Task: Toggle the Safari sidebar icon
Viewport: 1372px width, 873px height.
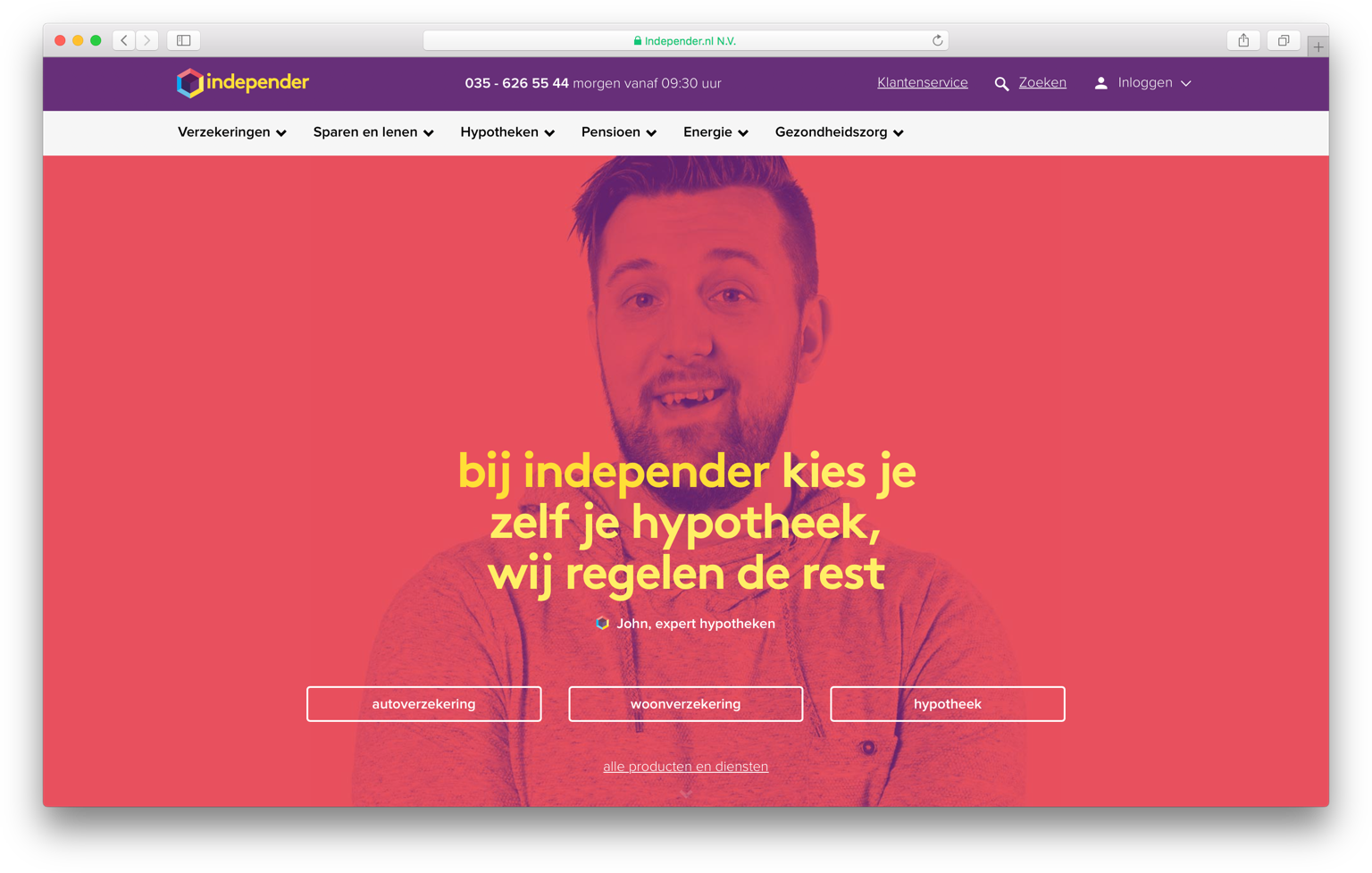Action: click(x=184, y=40)
